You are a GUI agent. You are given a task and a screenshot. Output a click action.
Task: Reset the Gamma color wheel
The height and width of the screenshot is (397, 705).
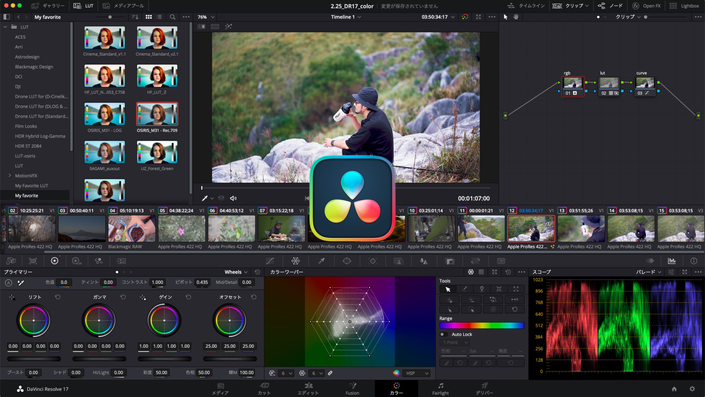(123, 297)
